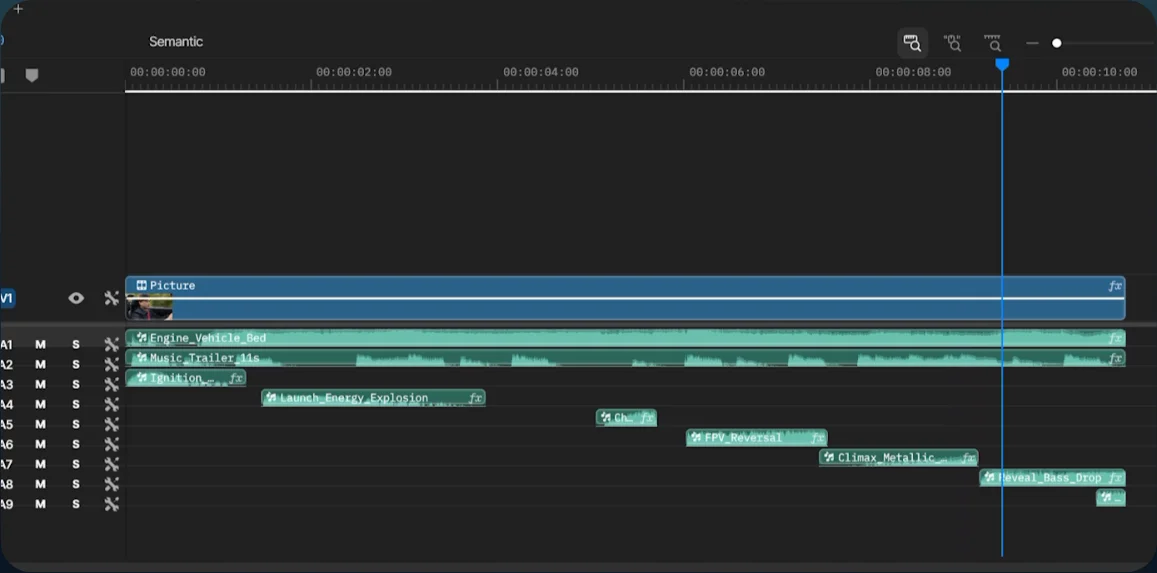Click fx badge on Launch_Energy_Explosion clip
This screenshot has height=573, width=1157.
click(x=476, y=398)
